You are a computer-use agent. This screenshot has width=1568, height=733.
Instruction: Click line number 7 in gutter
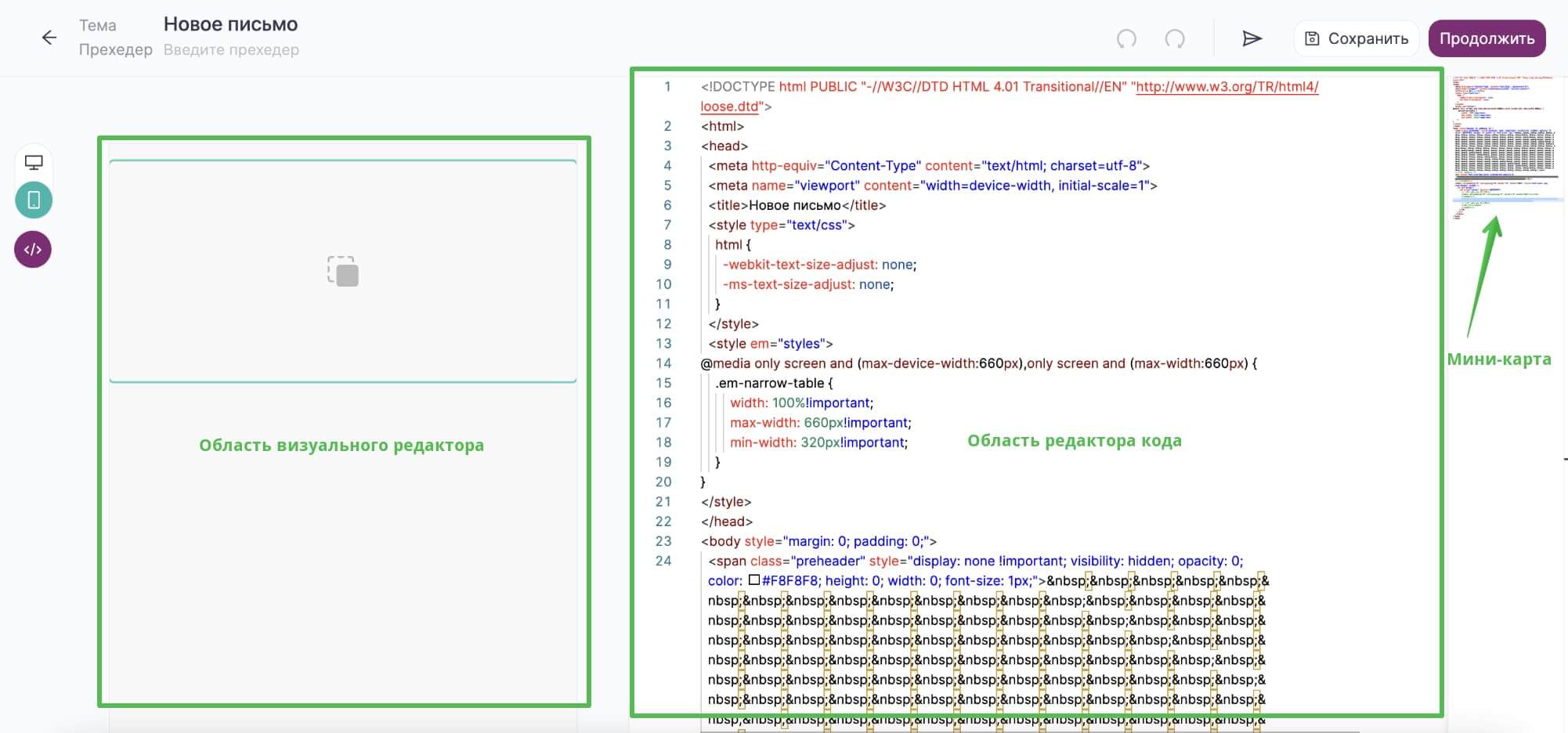(x=667, y=225)
